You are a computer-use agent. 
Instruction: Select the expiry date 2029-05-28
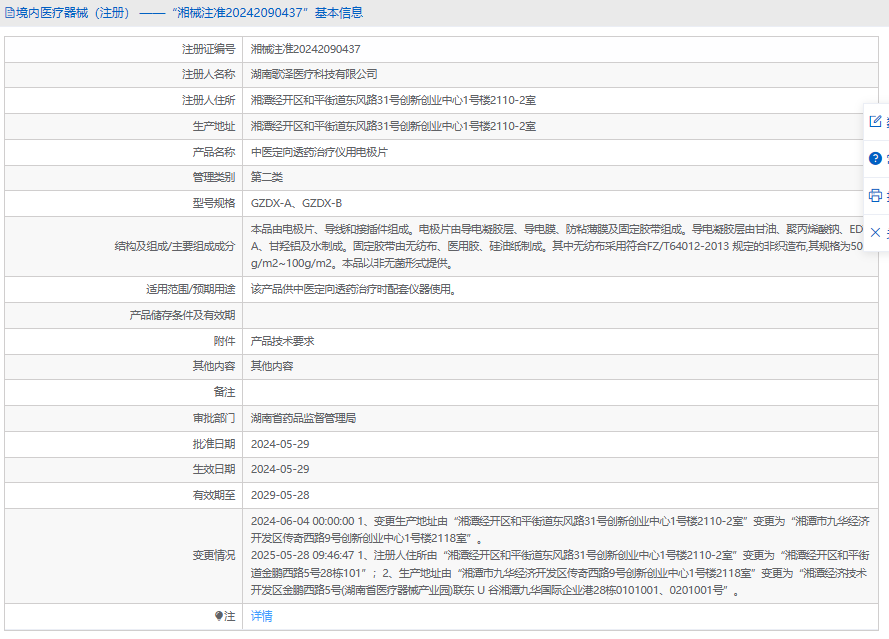tap(280, 496)
